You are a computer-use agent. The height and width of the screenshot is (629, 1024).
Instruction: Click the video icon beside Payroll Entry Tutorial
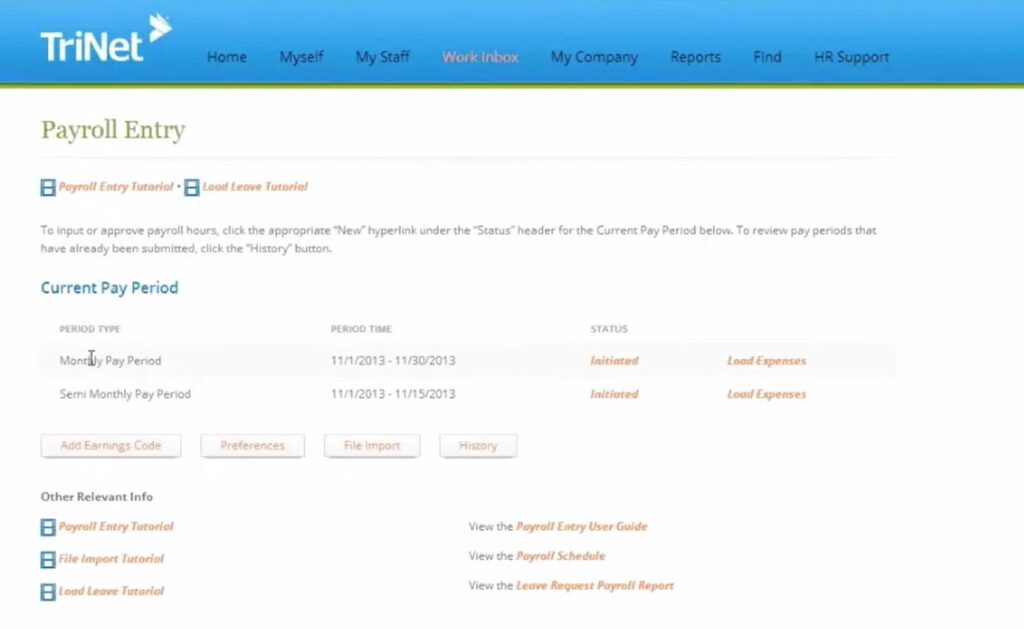47,187
